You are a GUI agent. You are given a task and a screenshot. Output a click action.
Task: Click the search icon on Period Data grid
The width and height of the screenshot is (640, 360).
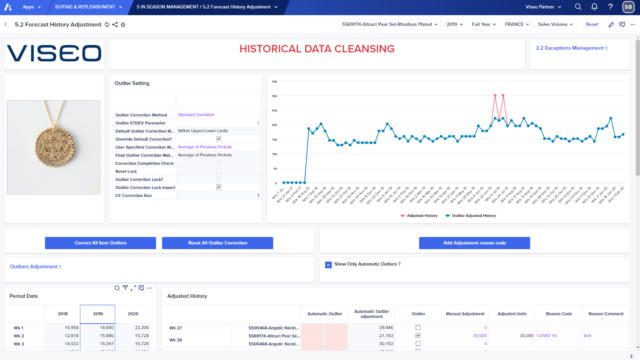click(117, 288)
